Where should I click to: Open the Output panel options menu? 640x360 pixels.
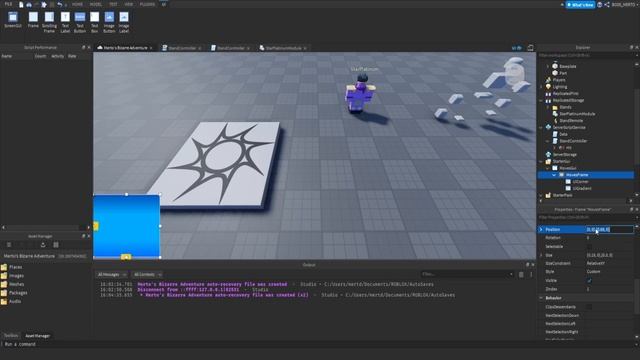tap(531, 274)
